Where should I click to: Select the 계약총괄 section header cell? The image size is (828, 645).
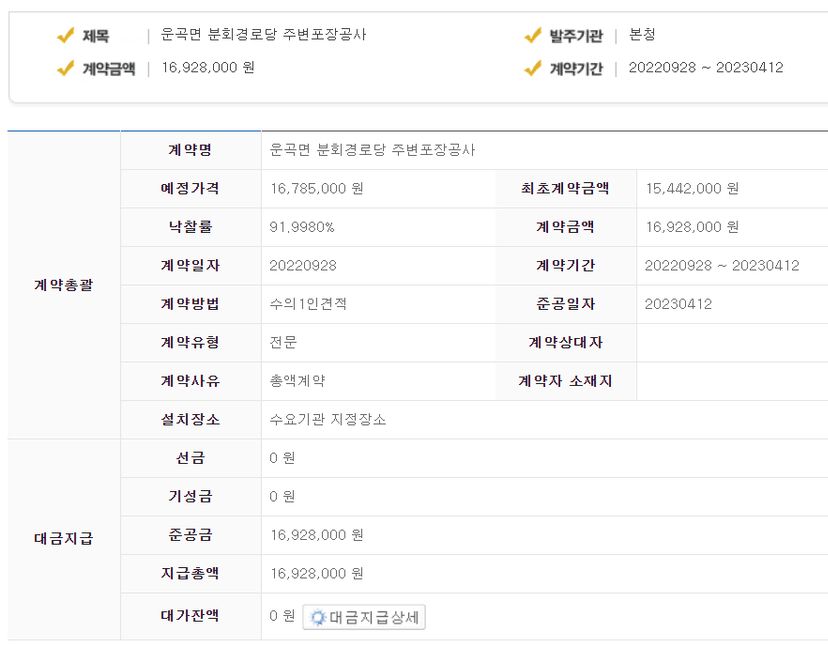64,285
